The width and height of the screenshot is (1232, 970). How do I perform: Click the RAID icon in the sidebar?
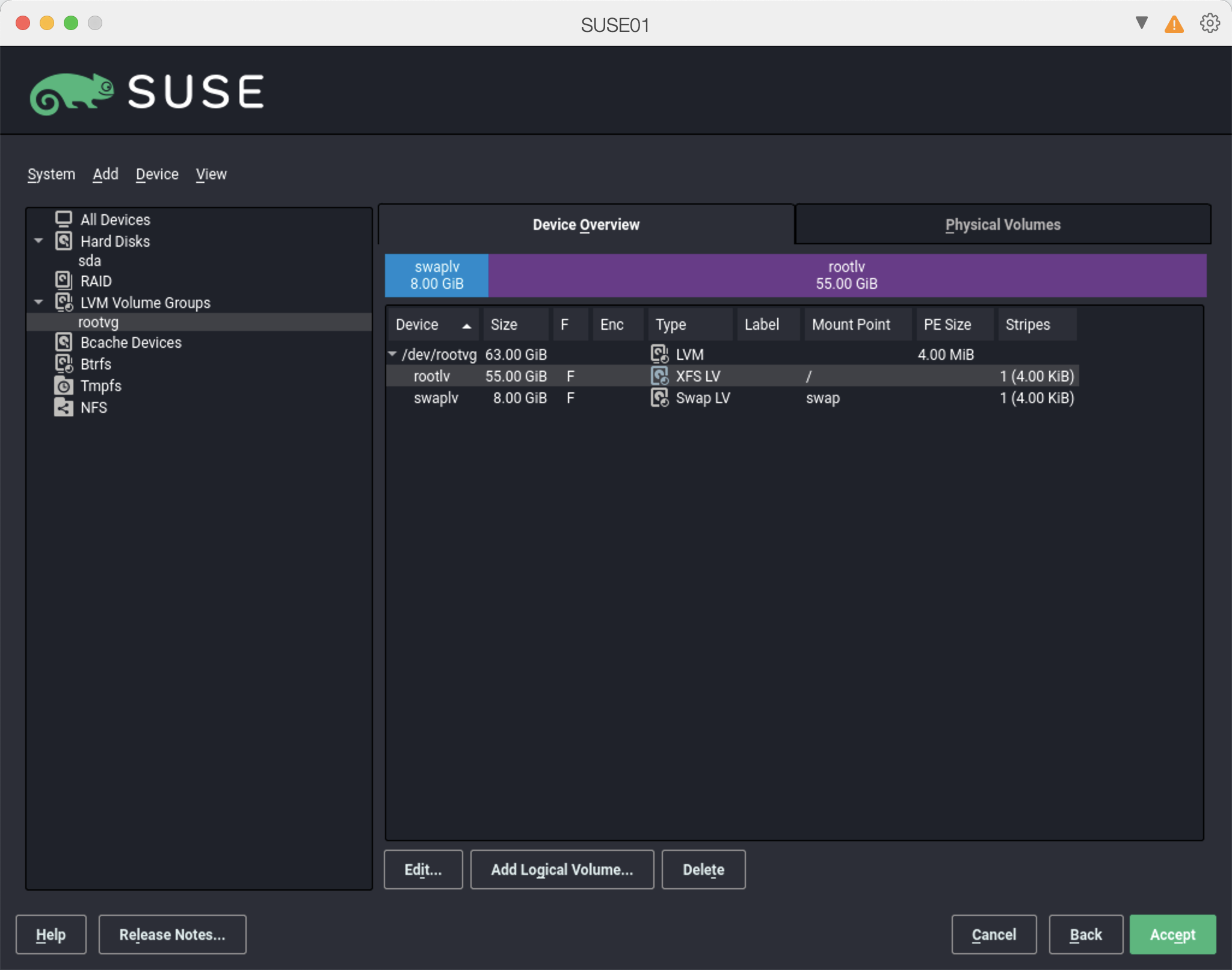(63, 280)
